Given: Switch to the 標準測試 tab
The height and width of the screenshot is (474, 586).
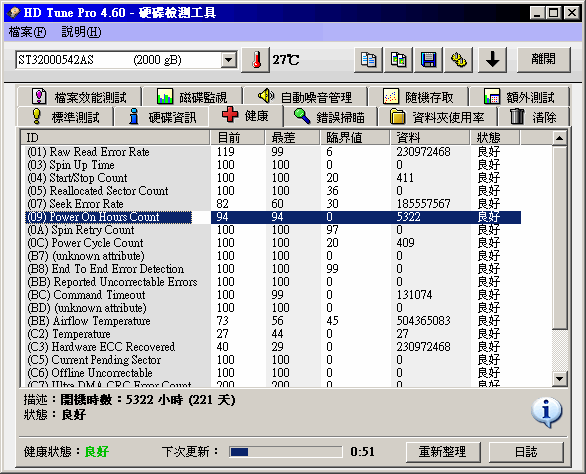Looking at the screenshot, I should 65,117.
